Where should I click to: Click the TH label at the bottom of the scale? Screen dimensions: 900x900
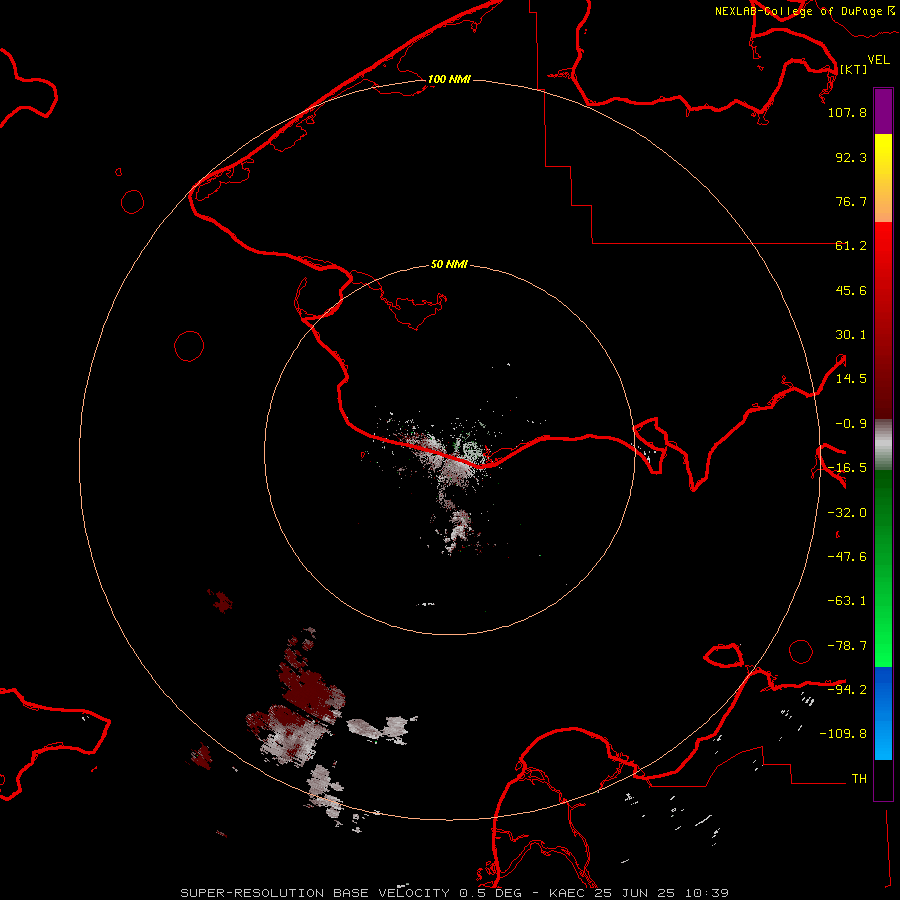click(859, 778)
